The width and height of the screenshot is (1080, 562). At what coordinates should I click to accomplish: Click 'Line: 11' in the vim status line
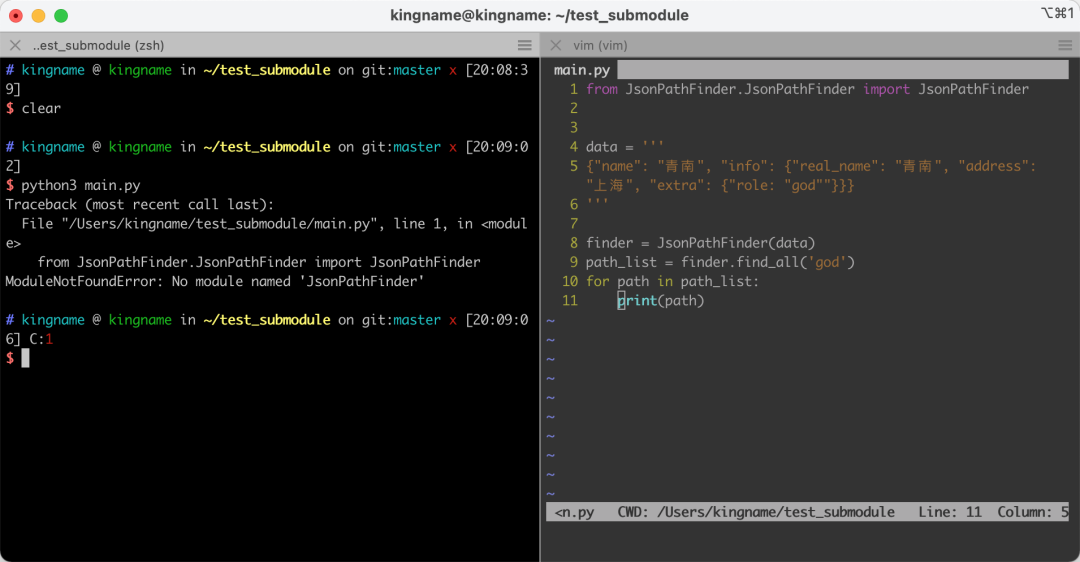[x=950, y=512]
